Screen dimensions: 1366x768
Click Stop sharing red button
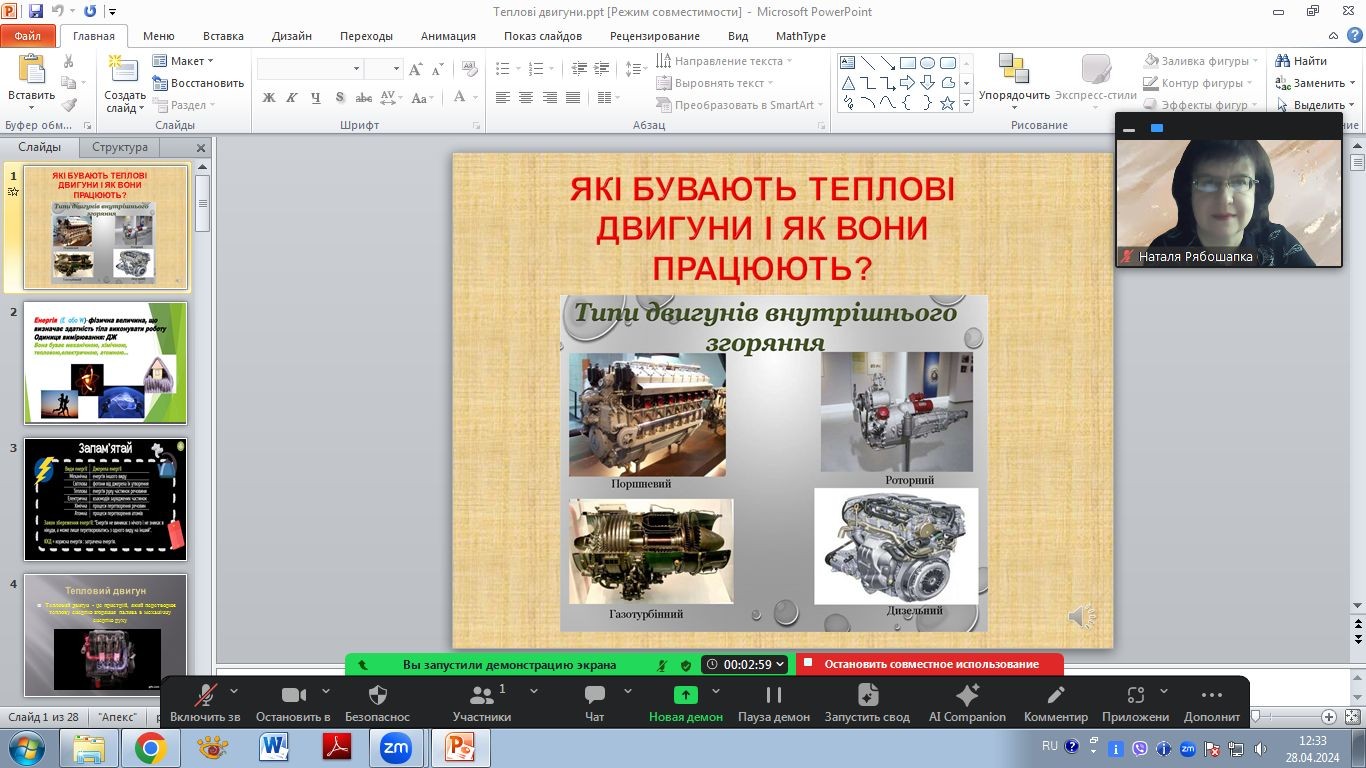tap(930, 664)
